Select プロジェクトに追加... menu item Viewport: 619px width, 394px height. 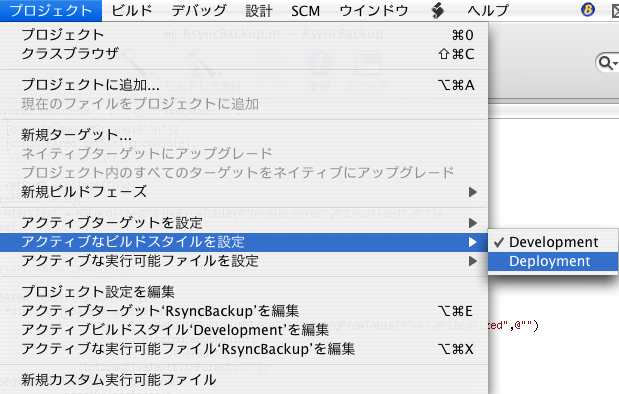click(244, 85)
